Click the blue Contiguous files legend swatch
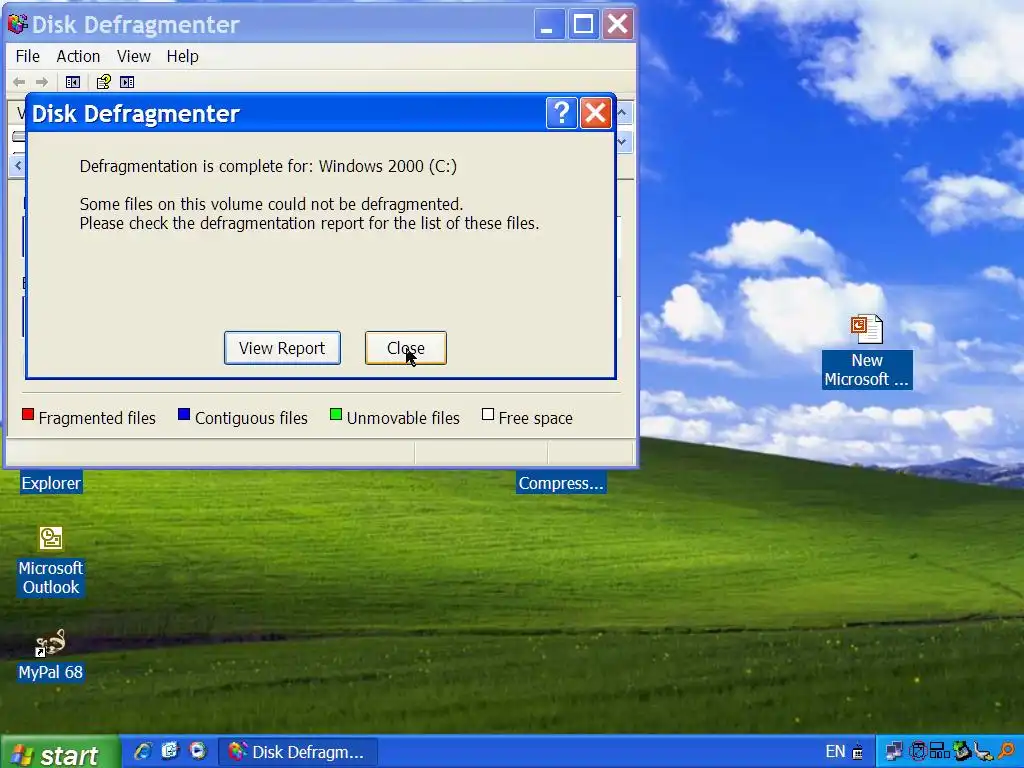 (184, 415)
